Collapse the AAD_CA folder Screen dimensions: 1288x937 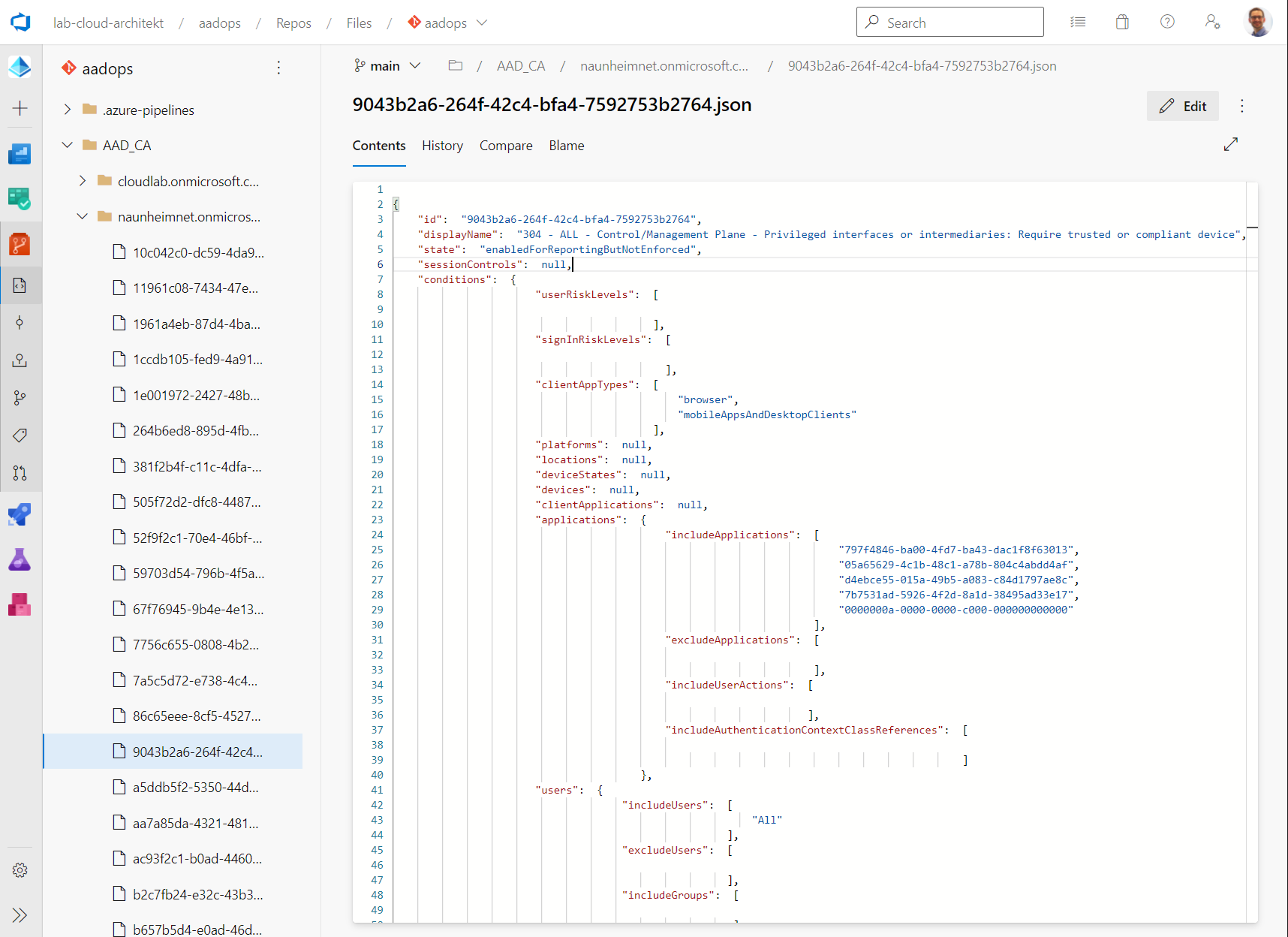coord(68,145)
